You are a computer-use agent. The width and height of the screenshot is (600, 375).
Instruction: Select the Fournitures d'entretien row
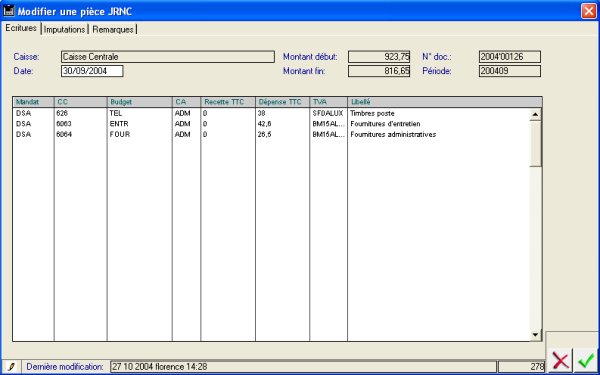pyautogui.click(x=271, y=124)
